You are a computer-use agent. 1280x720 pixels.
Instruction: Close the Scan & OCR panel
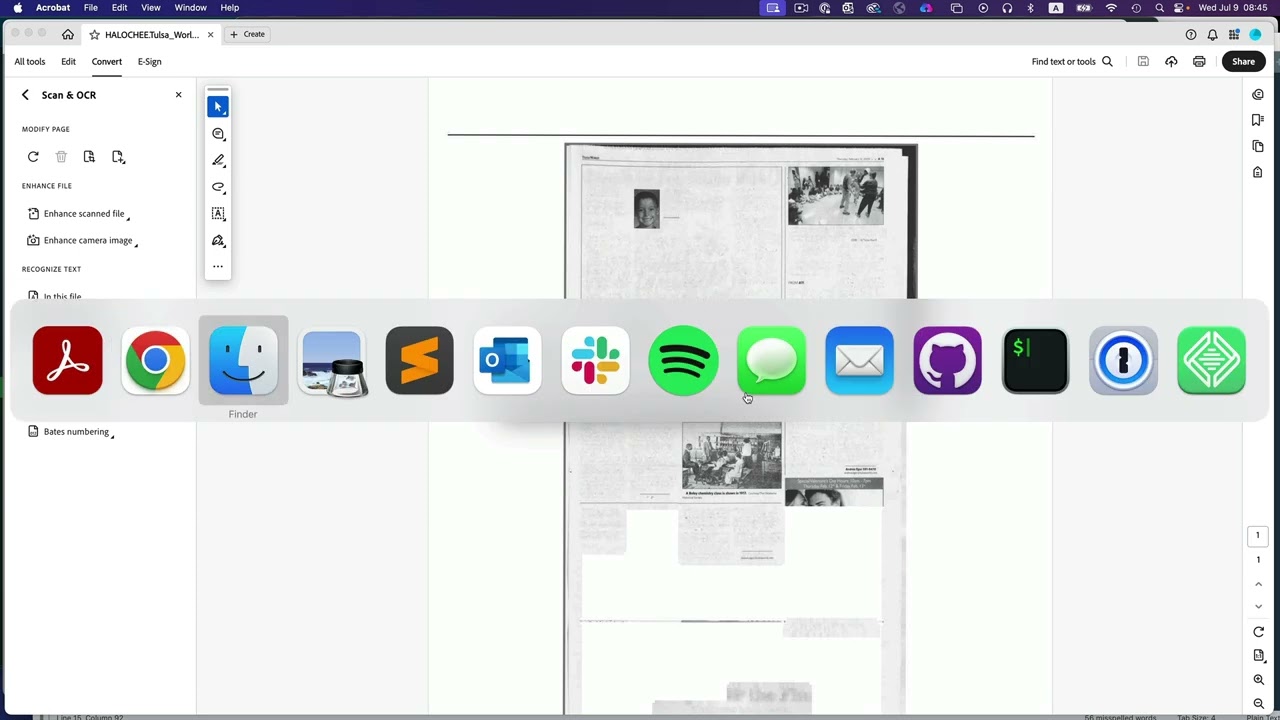[x=179, y=95]
